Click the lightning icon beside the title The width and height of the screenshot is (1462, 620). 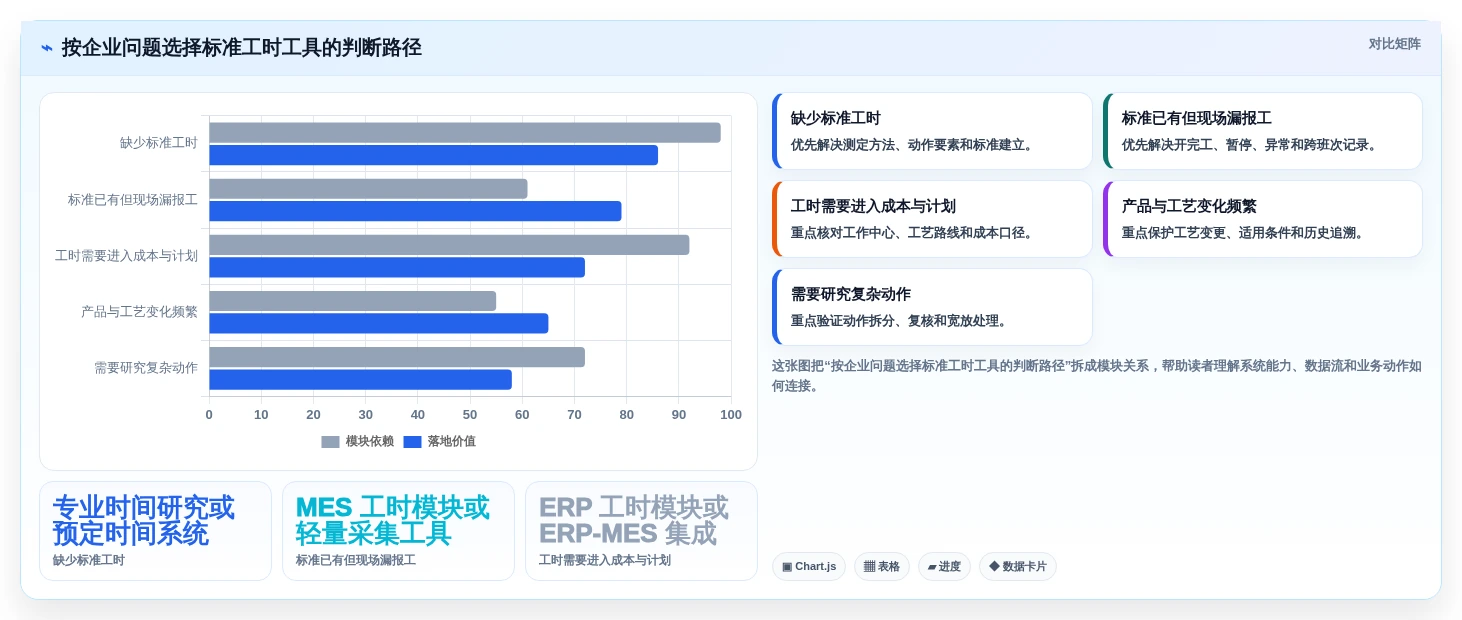[x=47, y=48]
